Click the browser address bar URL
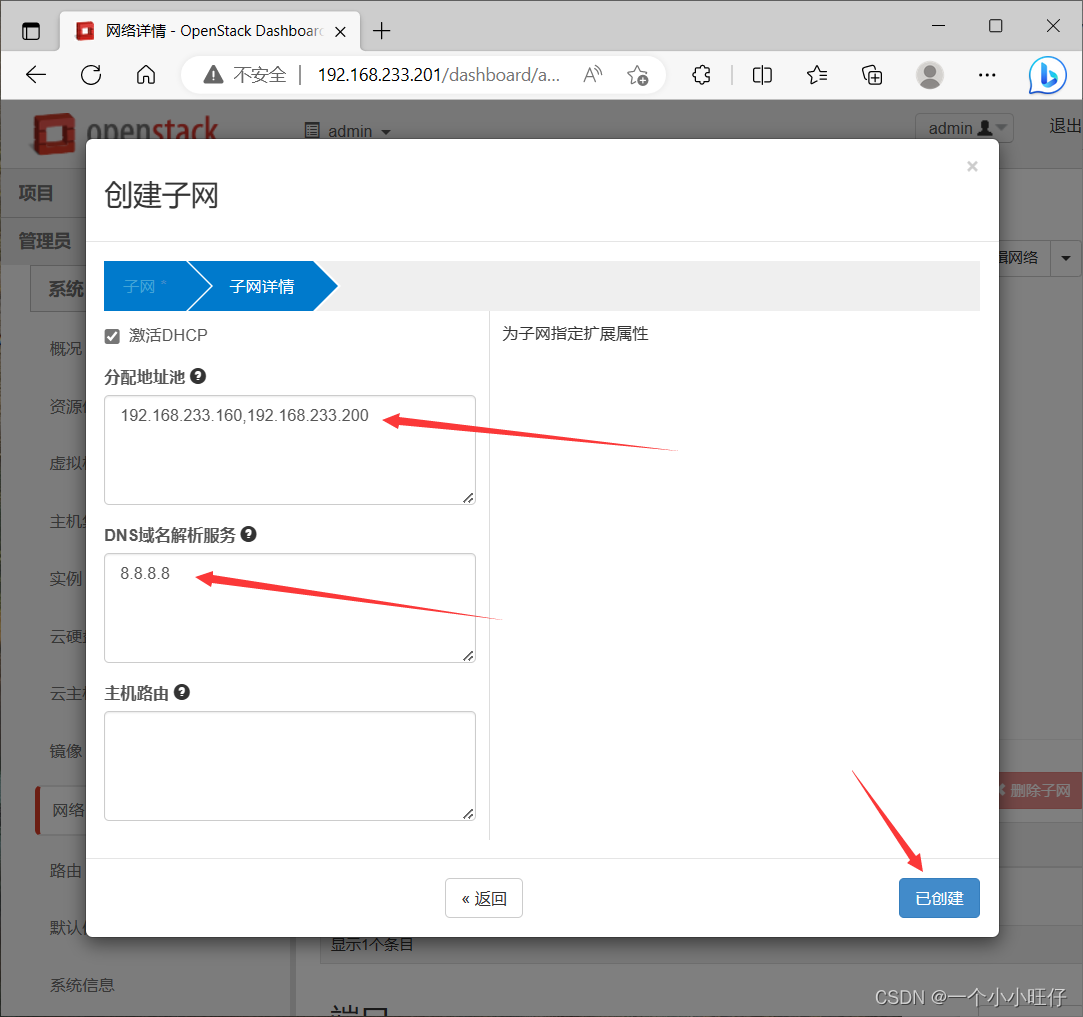Viewport: 1083px width, 1017px height. (x=438, y=75)
